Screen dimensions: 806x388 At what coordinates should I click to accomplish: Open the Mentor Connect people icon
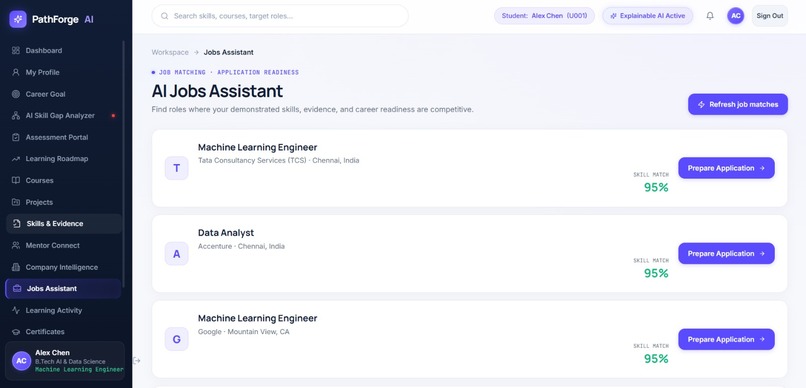16,245
